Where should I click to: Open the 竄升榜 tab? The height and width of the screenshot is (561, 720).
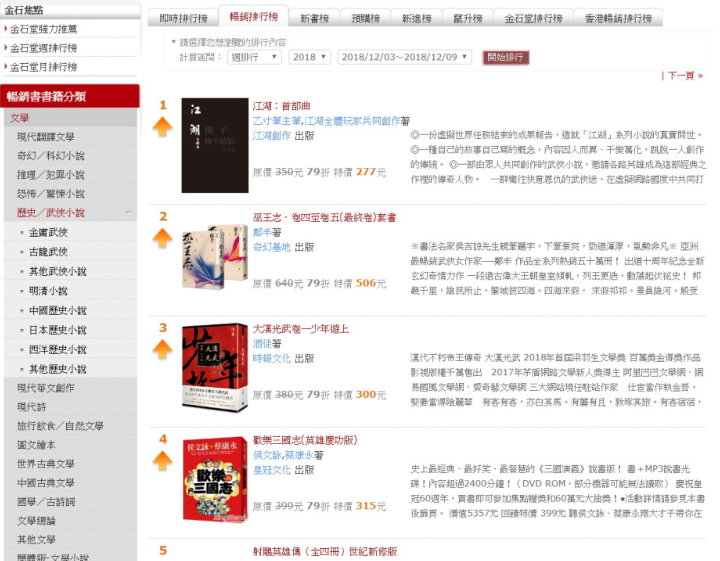467,18
